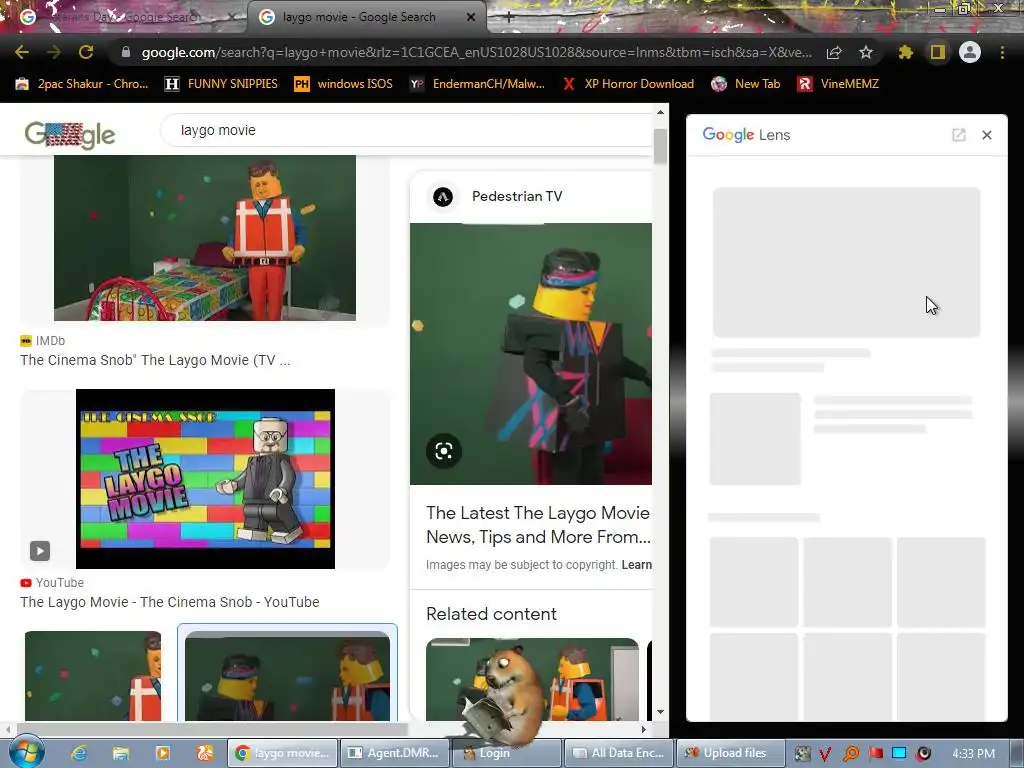Open the EndermanCH/Malw... bookmark
1024x768 pixels.
pyautogui.click(x=477, y=84)
